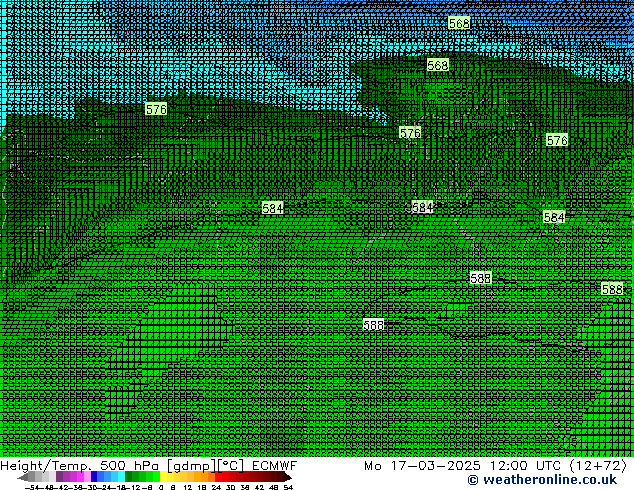634x490 pixels.
Task: Click the positive '24' value on the legend scale
Action: (x=216, y=487)
